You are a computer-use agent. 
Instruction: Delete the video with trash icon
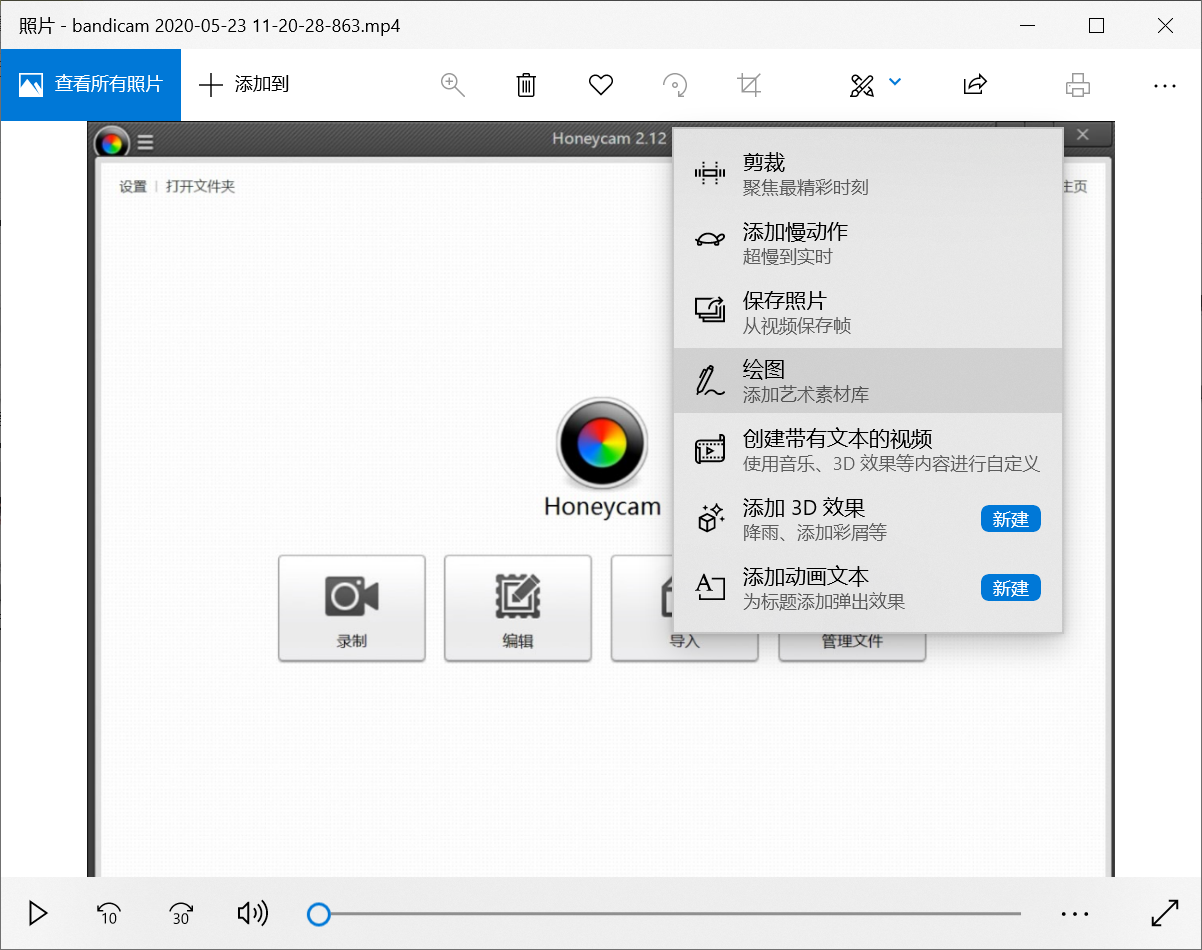click(x=526, y=85)
